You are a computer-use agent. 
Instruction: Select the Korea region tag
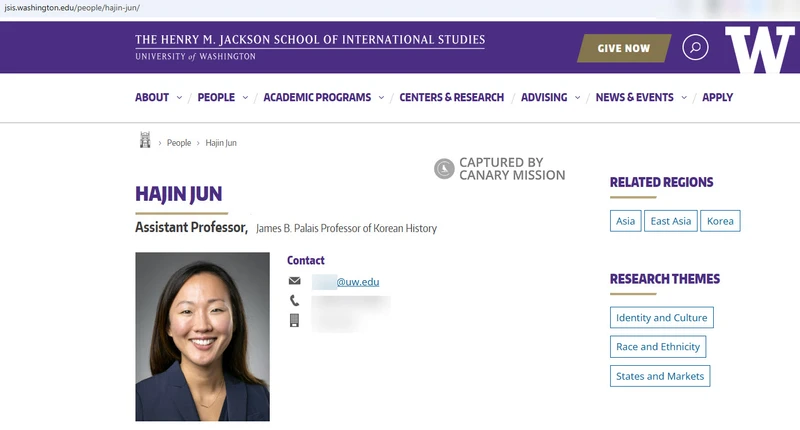pyautogui.click(x=720, y=221)
